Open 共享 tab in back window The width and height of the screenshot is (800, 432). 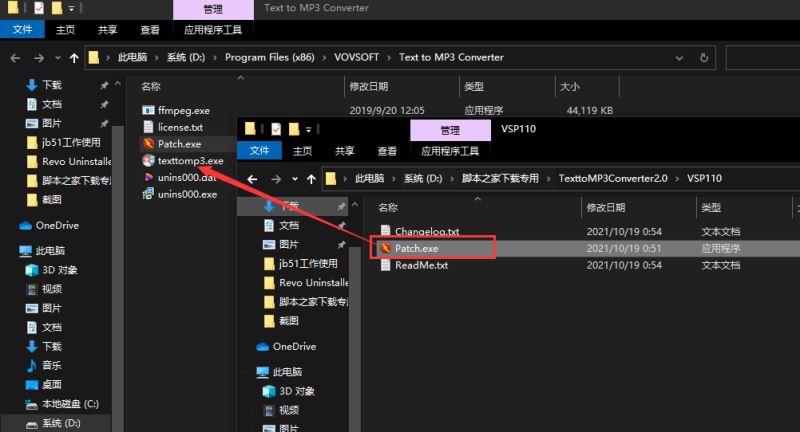tap(108, 30)
